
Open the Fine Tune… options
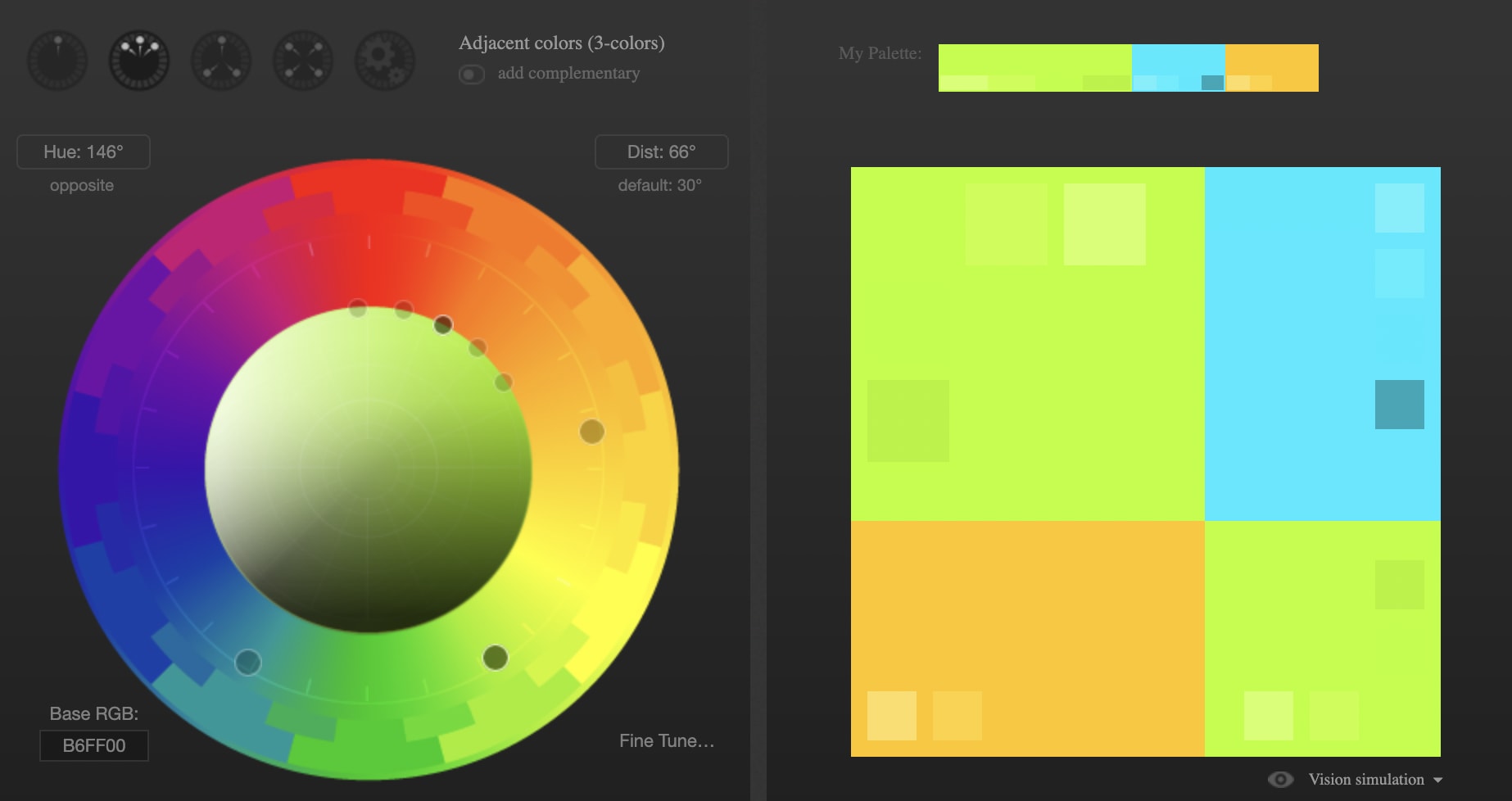[667, 740]
